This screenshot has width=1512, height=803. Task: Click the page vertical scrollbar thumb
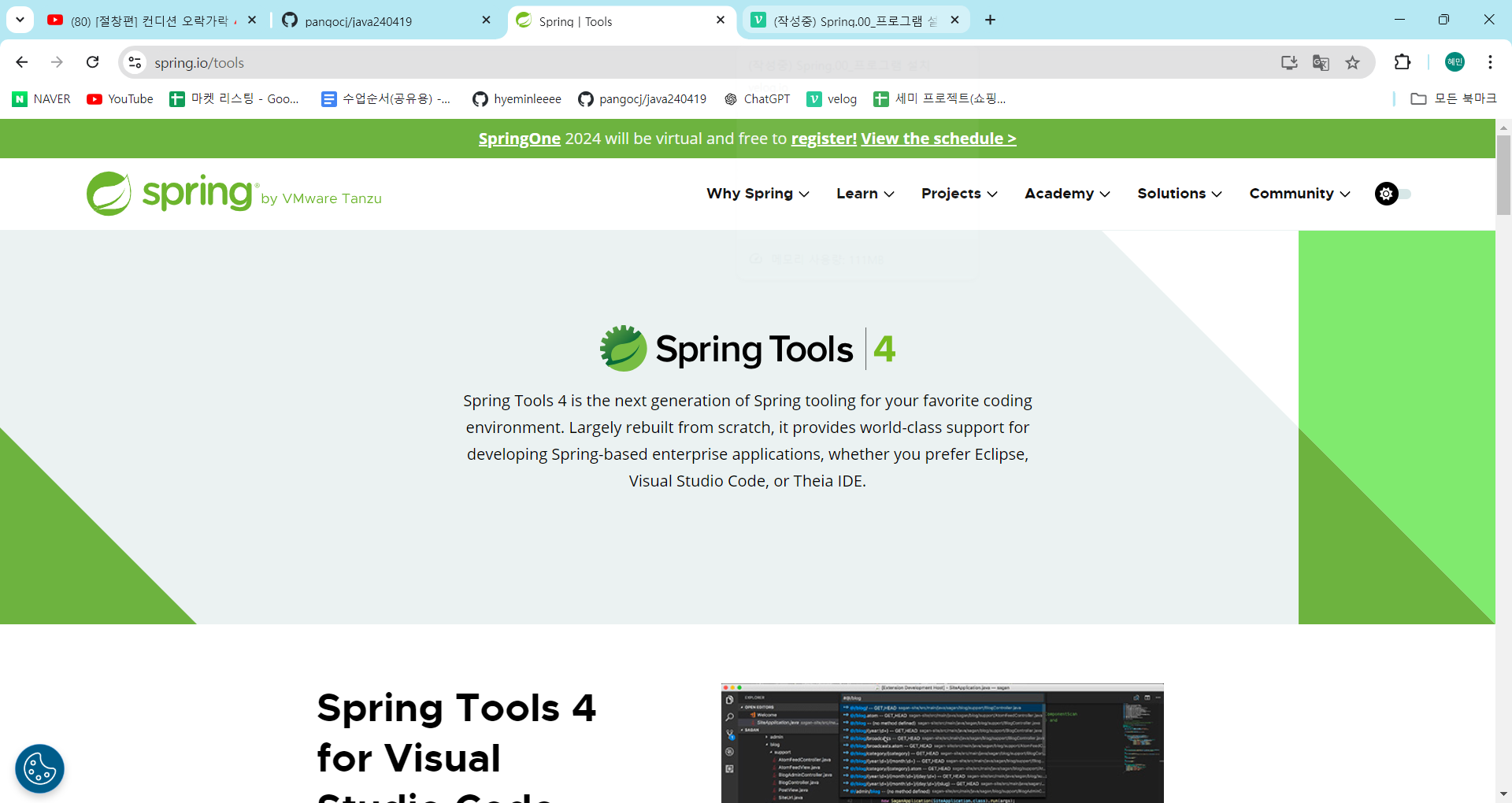pos(1503,175)
